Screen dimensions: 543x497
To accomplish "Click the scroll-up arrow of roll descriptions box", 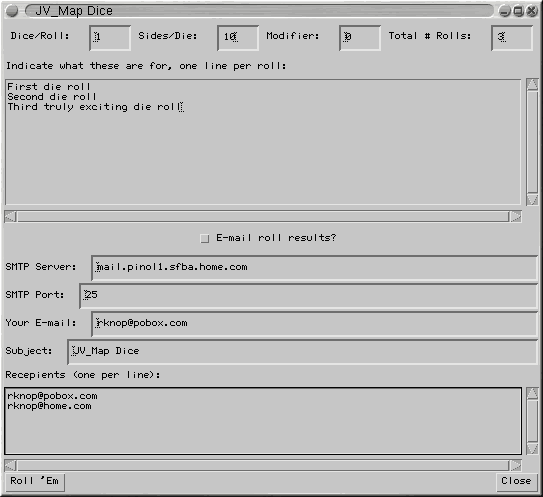I will 532,85.
